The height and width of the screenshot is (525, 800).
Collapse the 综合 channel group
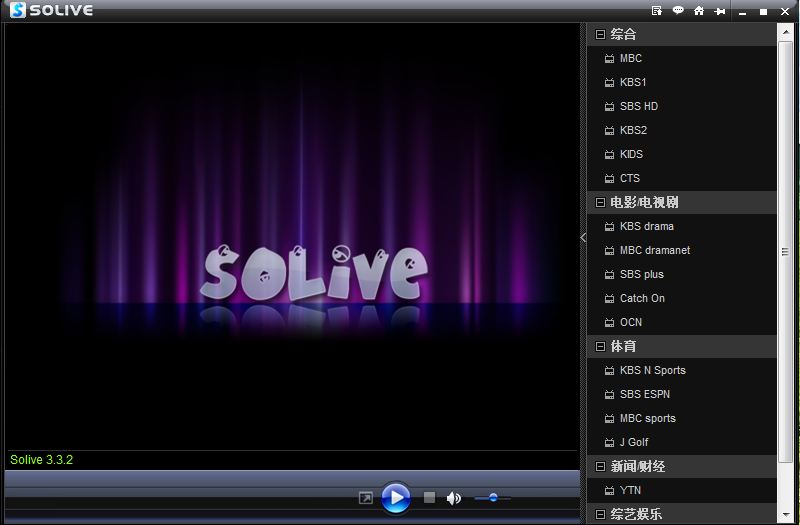[600, 34]
